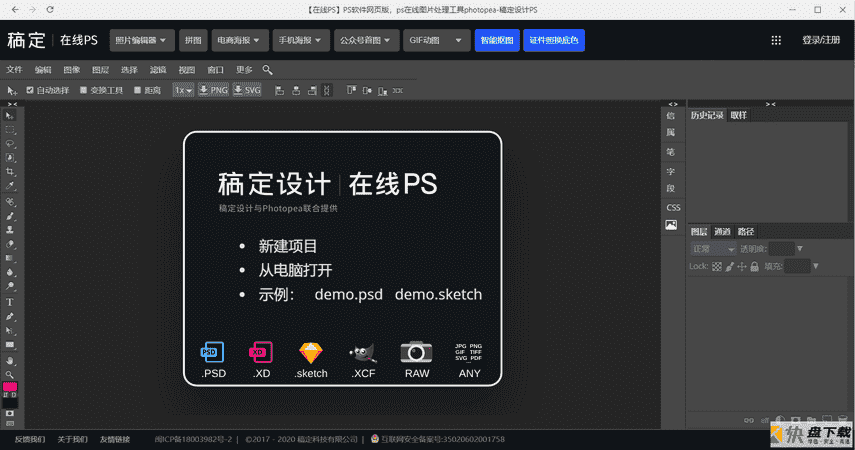Select the Brush tool
Image resolution: width=855 pixels, height=450 pixels.
tap(10, 216)
